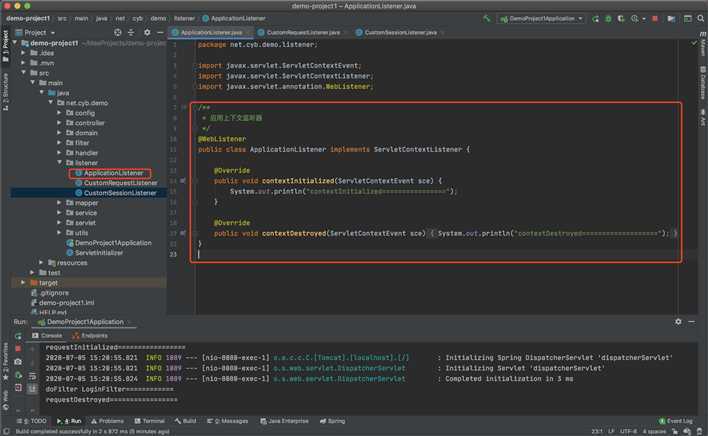Open Project panel settings gear

coord(147,32)
